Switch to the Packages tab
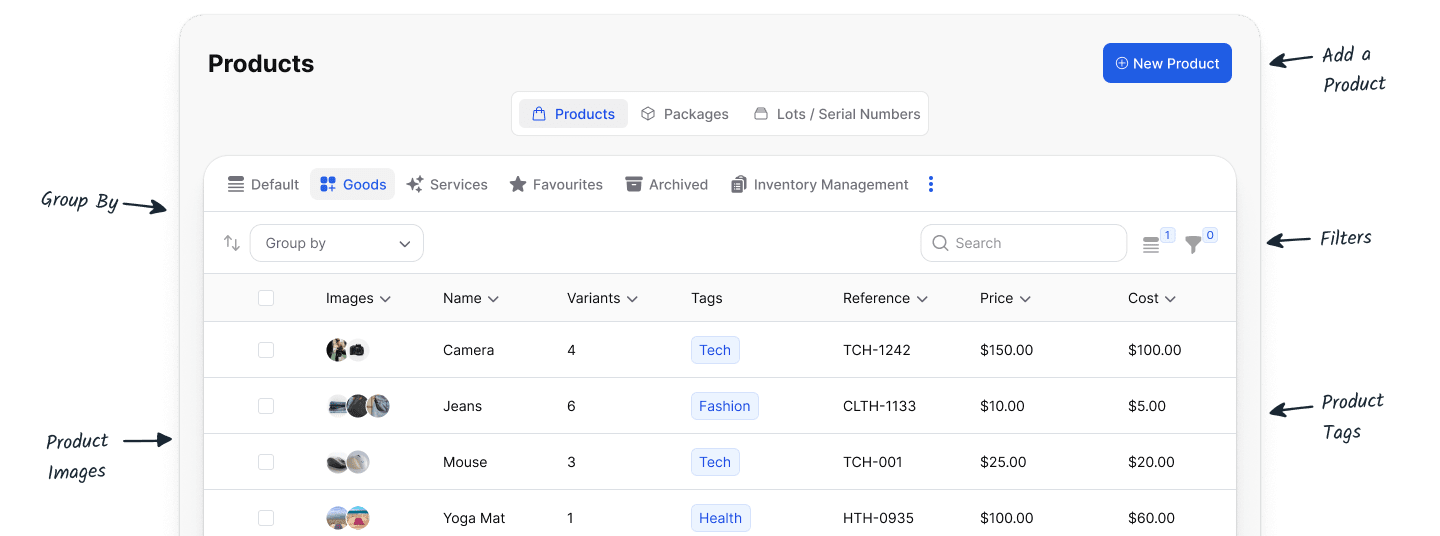 coord(685,114)
